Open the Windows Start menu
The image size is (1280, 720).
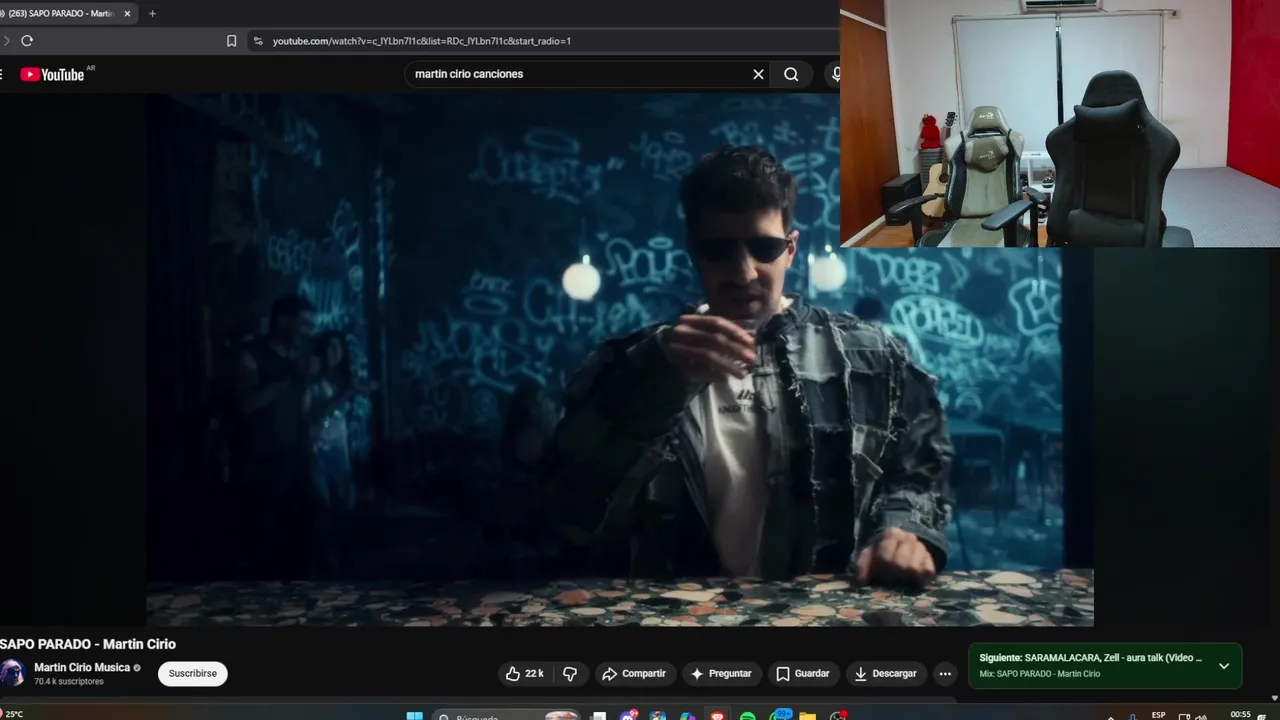click(x=414, y=716)
